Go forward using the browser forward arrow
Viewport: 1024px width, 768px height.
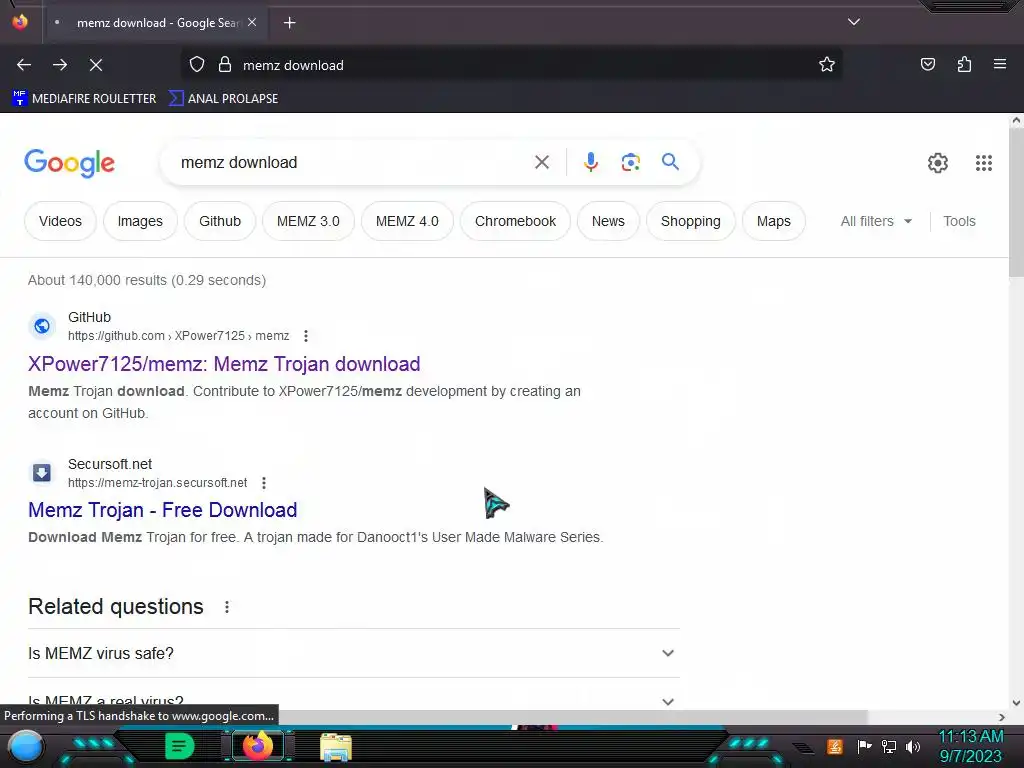tap(60, 65)
